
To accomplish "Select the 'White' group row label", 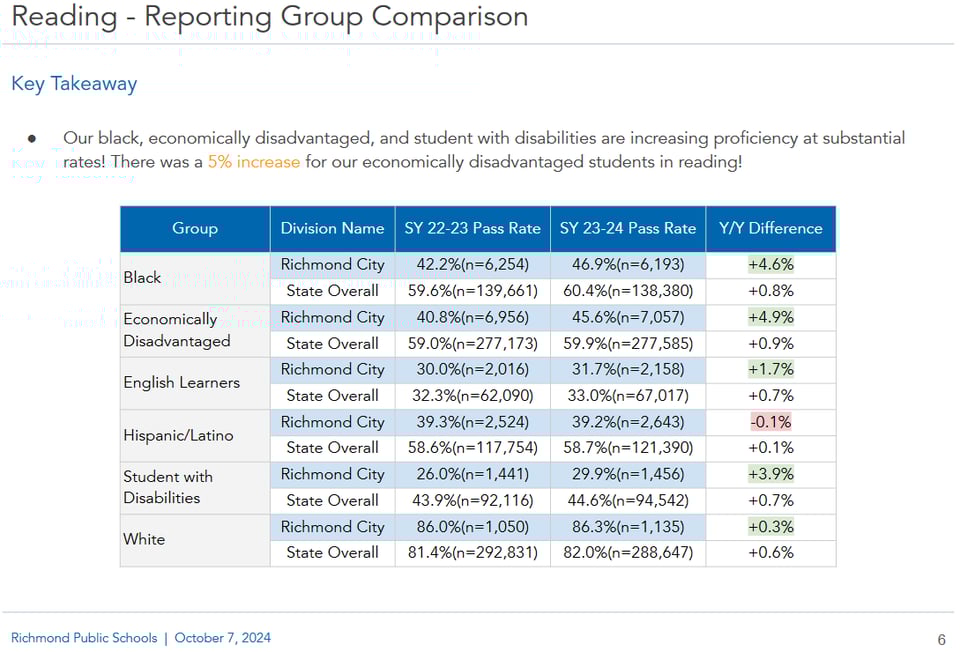I will click(144, 540).
